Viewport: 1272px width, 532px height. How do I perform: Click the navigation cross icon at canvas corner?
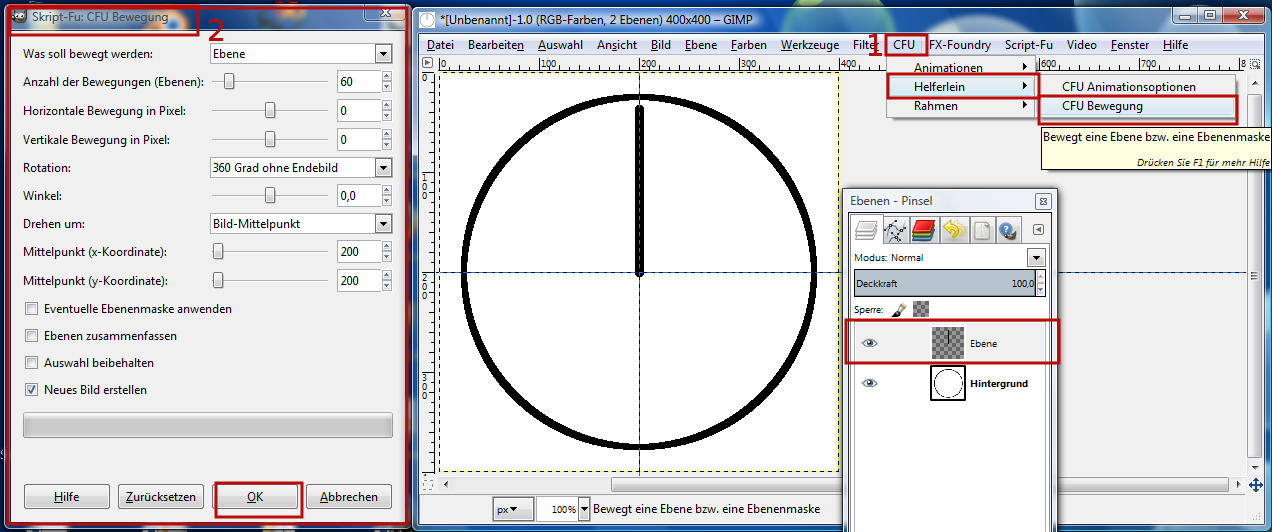1256,485
